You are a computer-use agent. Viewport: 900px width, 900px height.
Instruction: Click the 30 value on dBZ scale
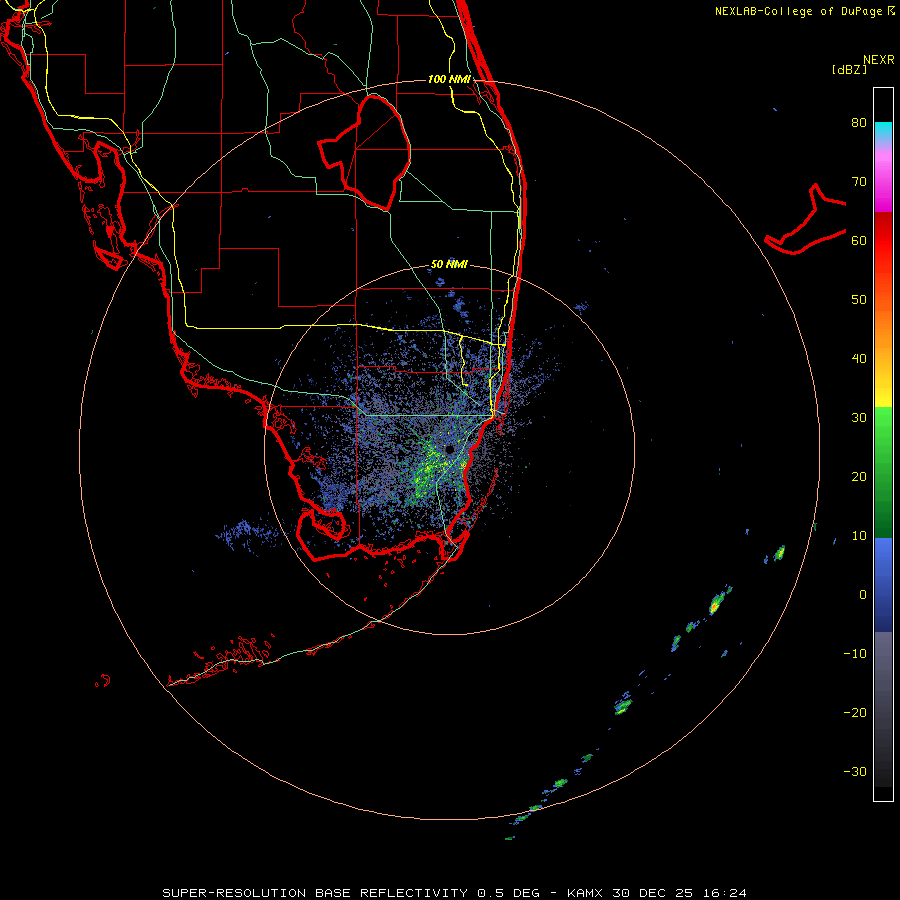coord(859,418)
